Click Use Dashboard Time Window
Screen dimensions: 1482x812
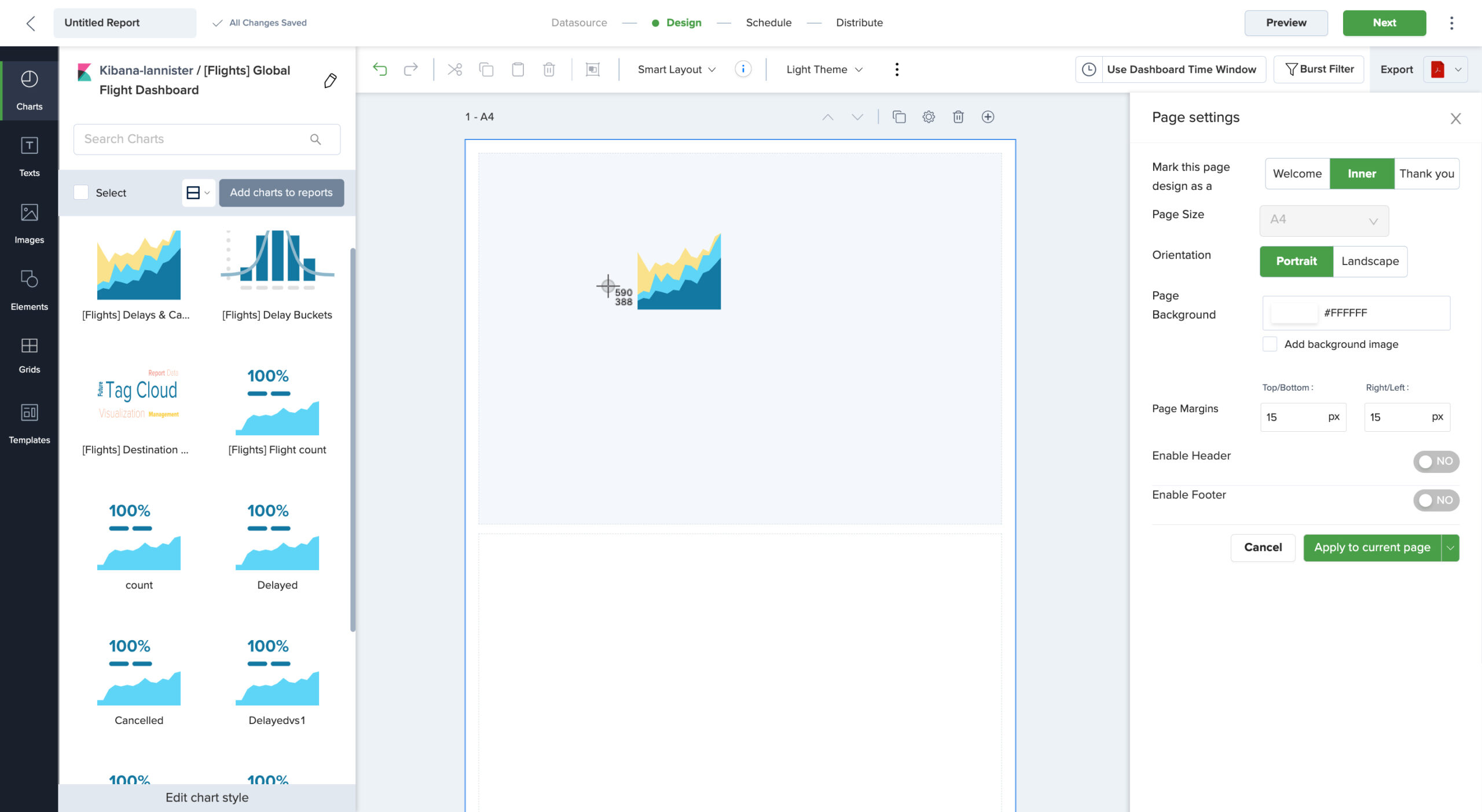pos(1181,69)
